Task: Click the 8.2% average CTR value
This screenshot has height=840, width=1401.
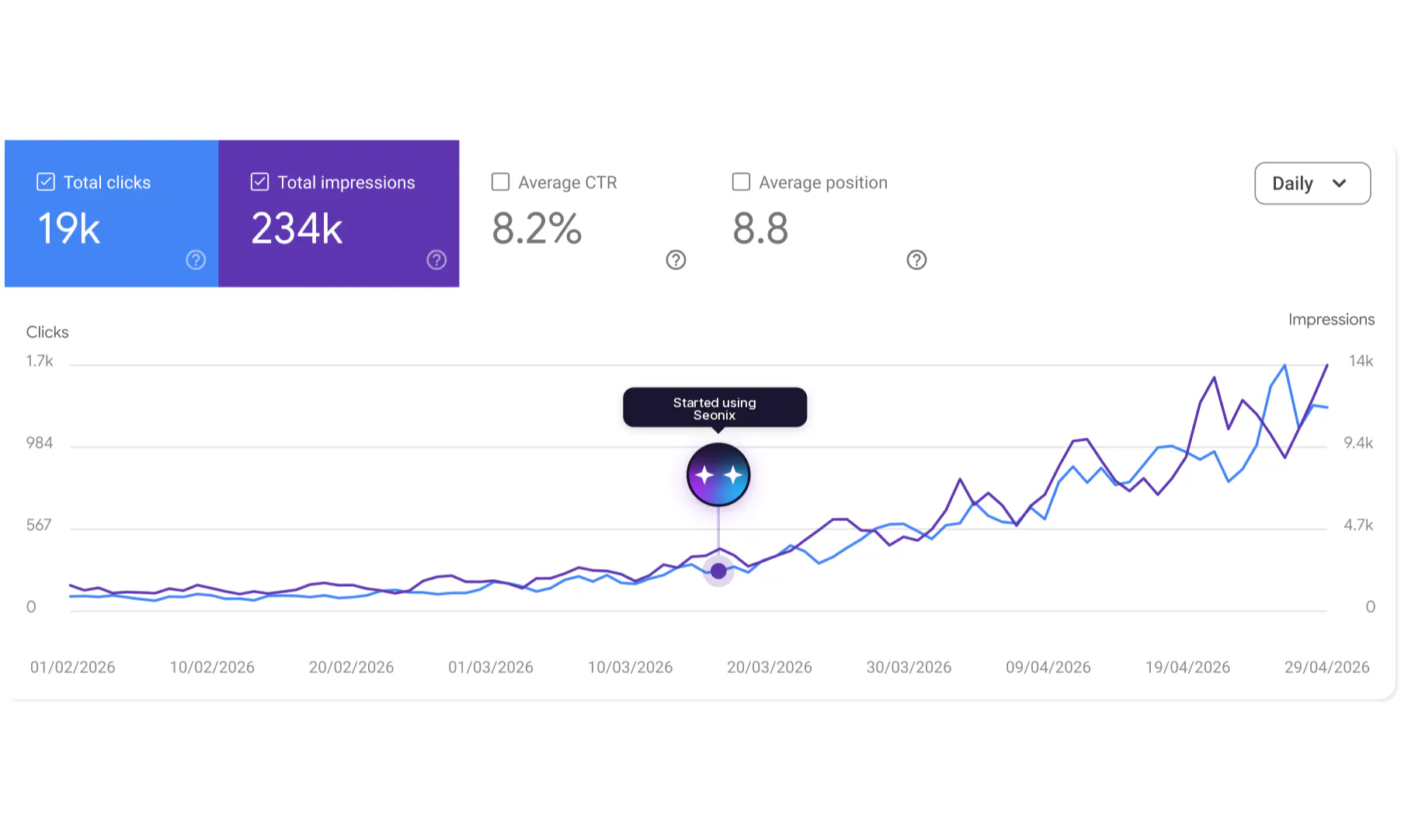Action: coord(537,229)
